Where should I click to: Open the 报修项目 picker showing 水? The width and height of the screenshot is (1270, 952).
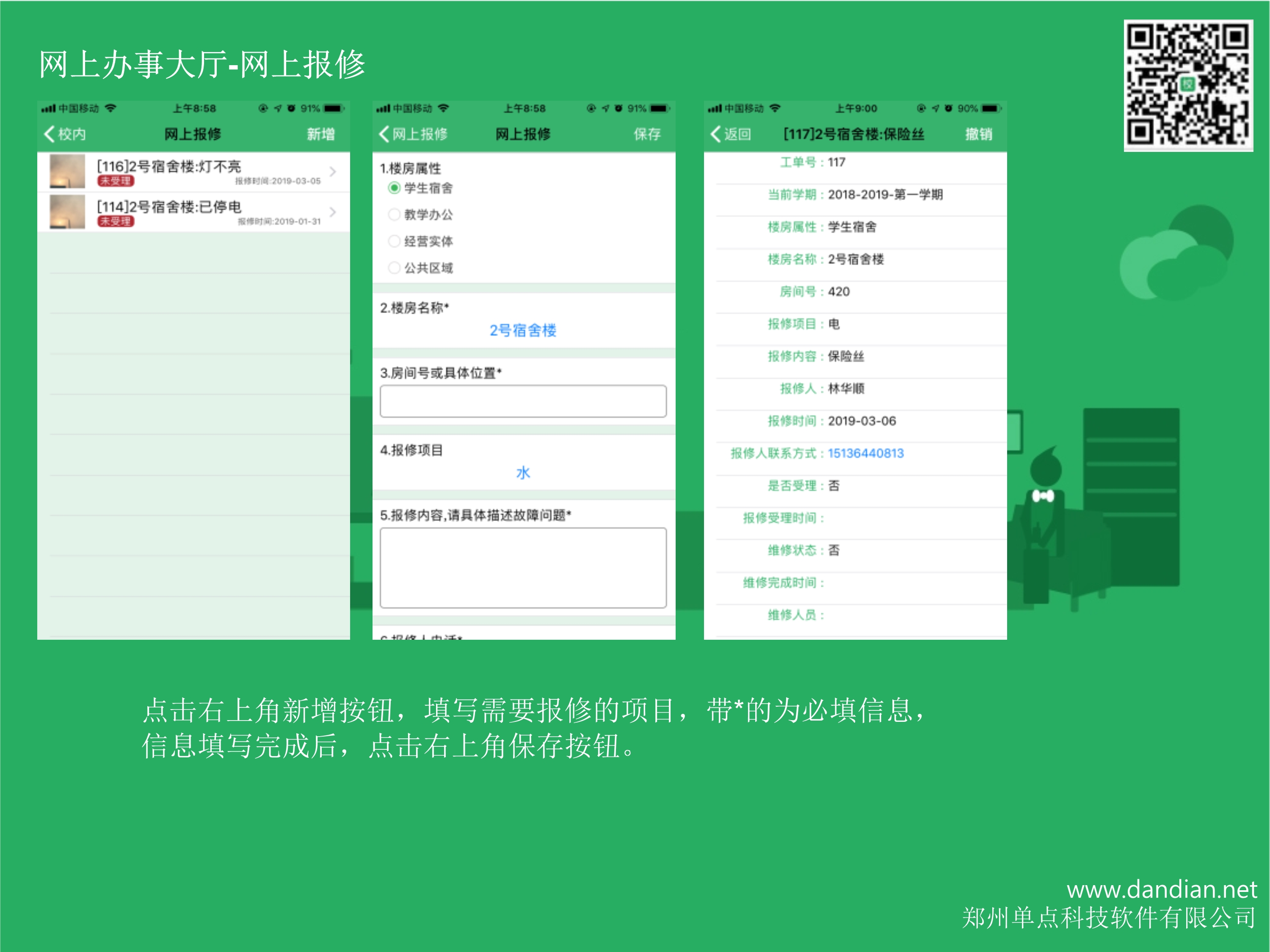click(x=522, y=473)
